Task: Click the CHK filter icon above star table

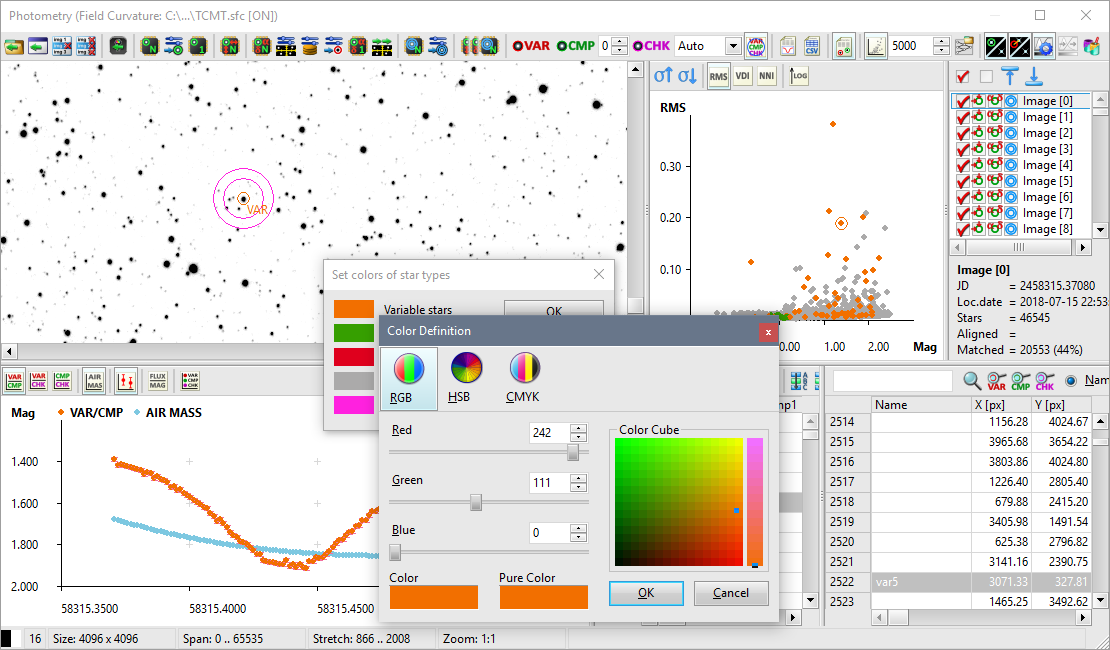Action: [1045, 381]
